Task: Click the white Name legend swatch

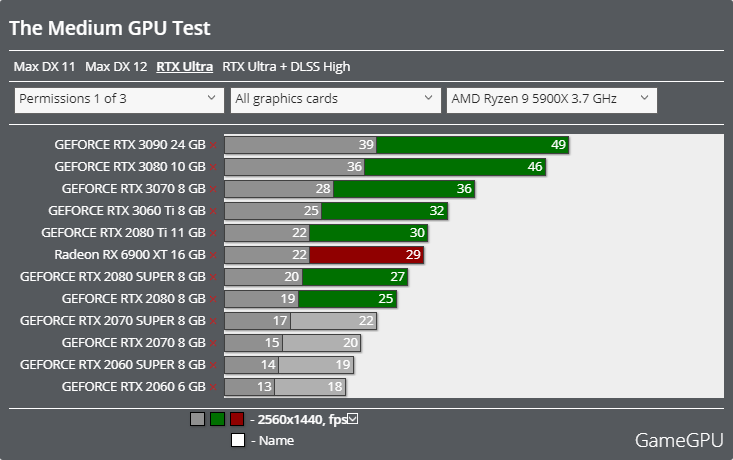Action: click(238, 440)
